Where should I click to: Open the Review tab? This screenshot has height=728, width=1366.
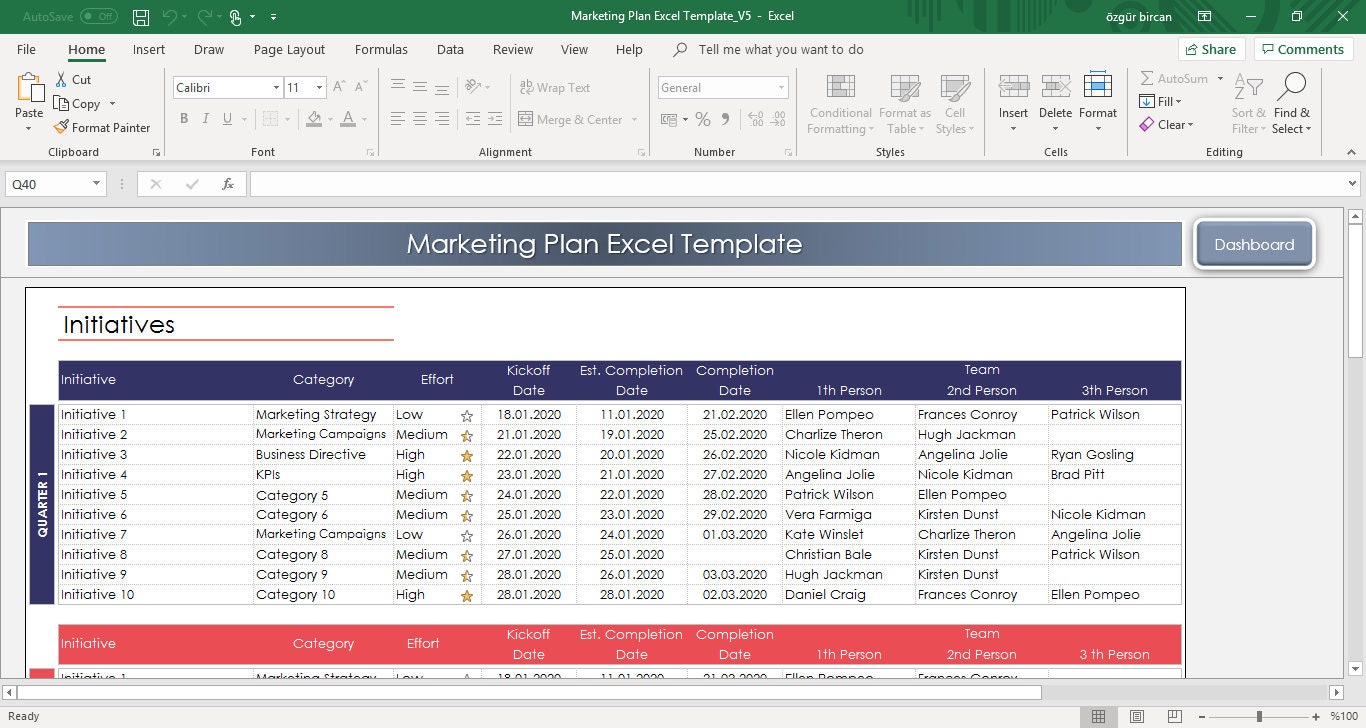[512, 49]
